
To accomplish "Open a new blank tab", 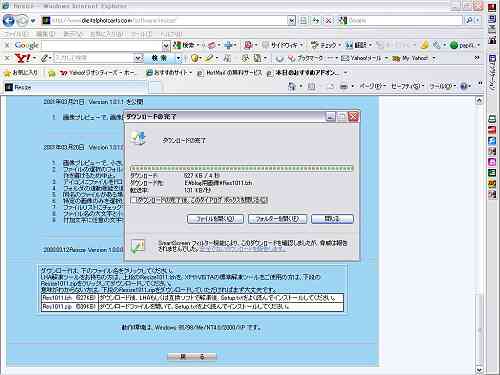I will click(x=155, y=87).
